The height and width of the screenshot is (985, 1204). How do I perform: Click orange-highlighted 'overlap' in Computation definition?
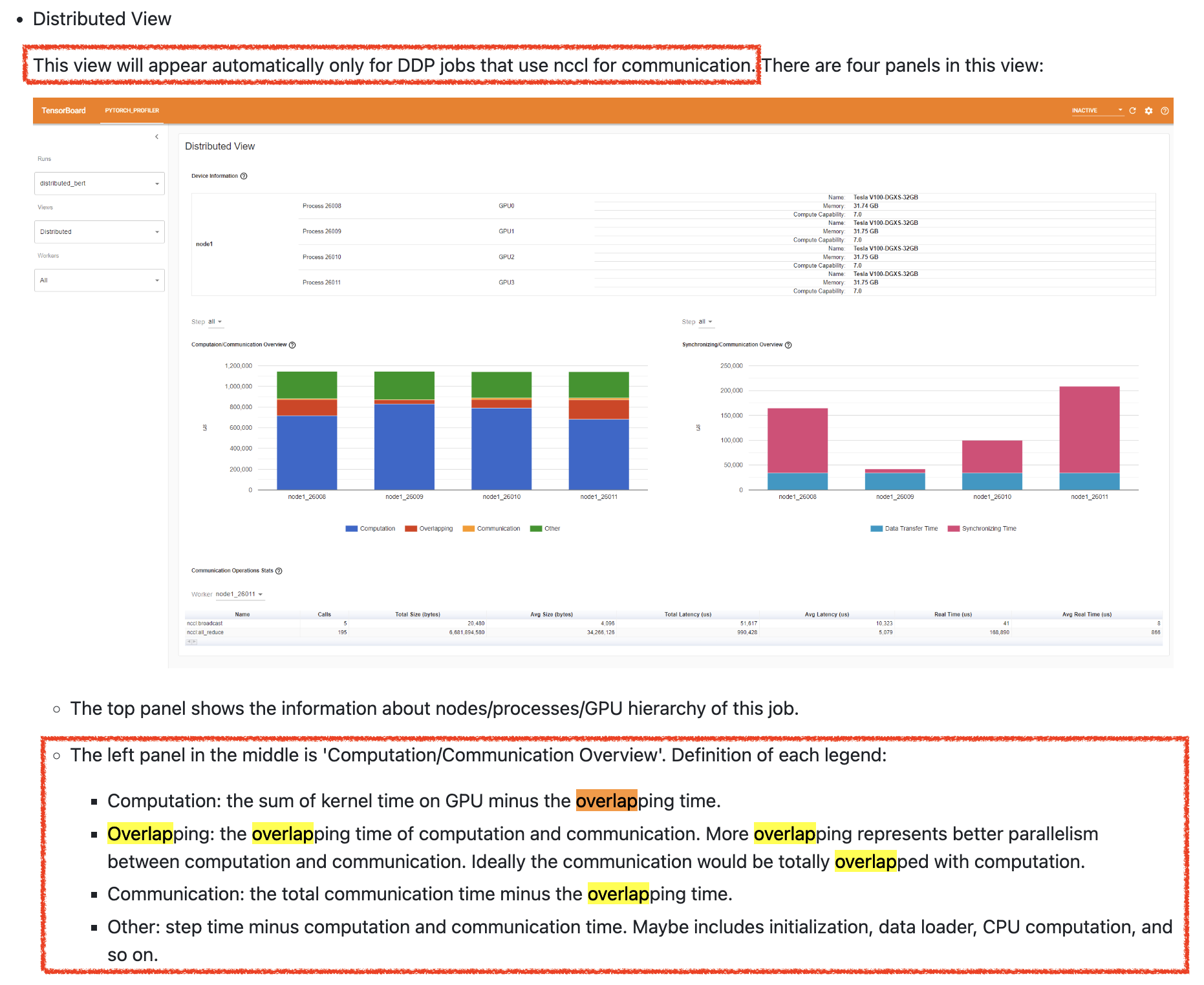pyautogui.click(x=607, y=801)
